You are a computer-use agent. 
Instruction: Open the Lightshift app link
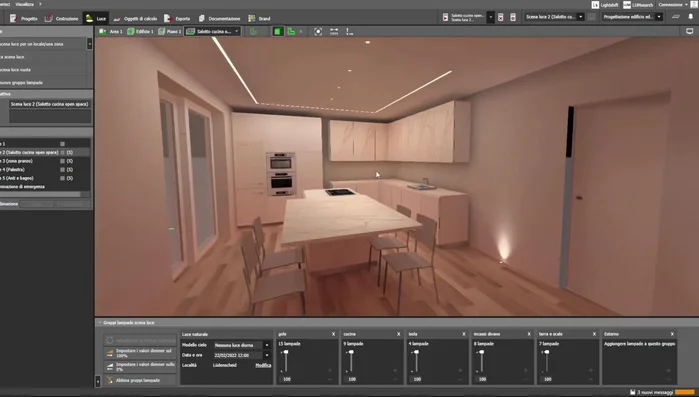click(604, 4)
